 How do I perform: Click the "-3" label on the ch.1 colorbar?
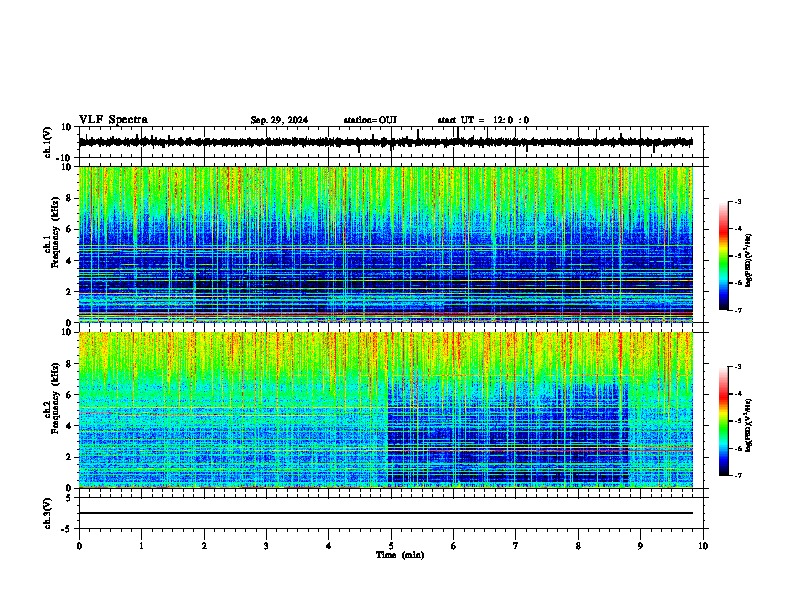point(738,202)
